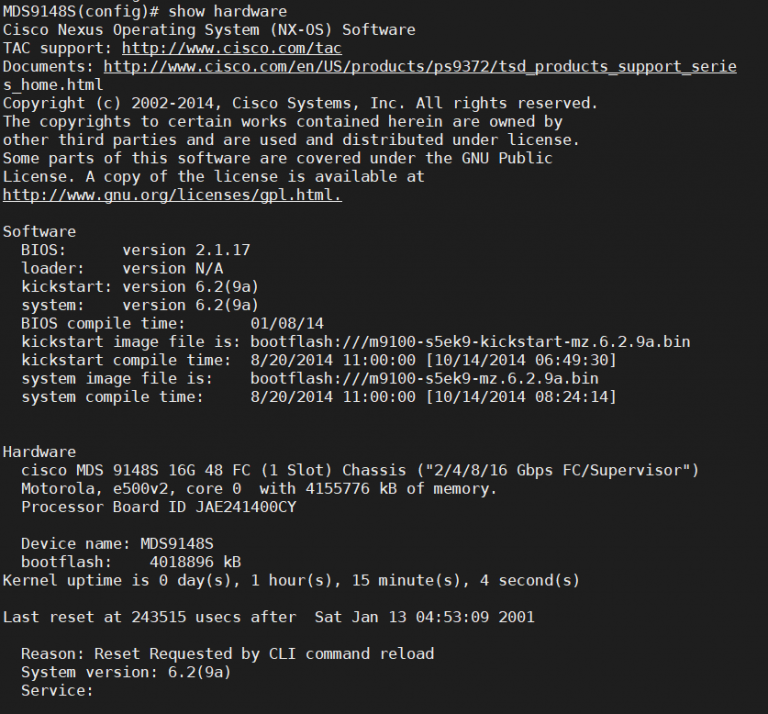Click the "Hardware" section heading
Viewport: 768px width, 714px height.
[x=39, y=452]
